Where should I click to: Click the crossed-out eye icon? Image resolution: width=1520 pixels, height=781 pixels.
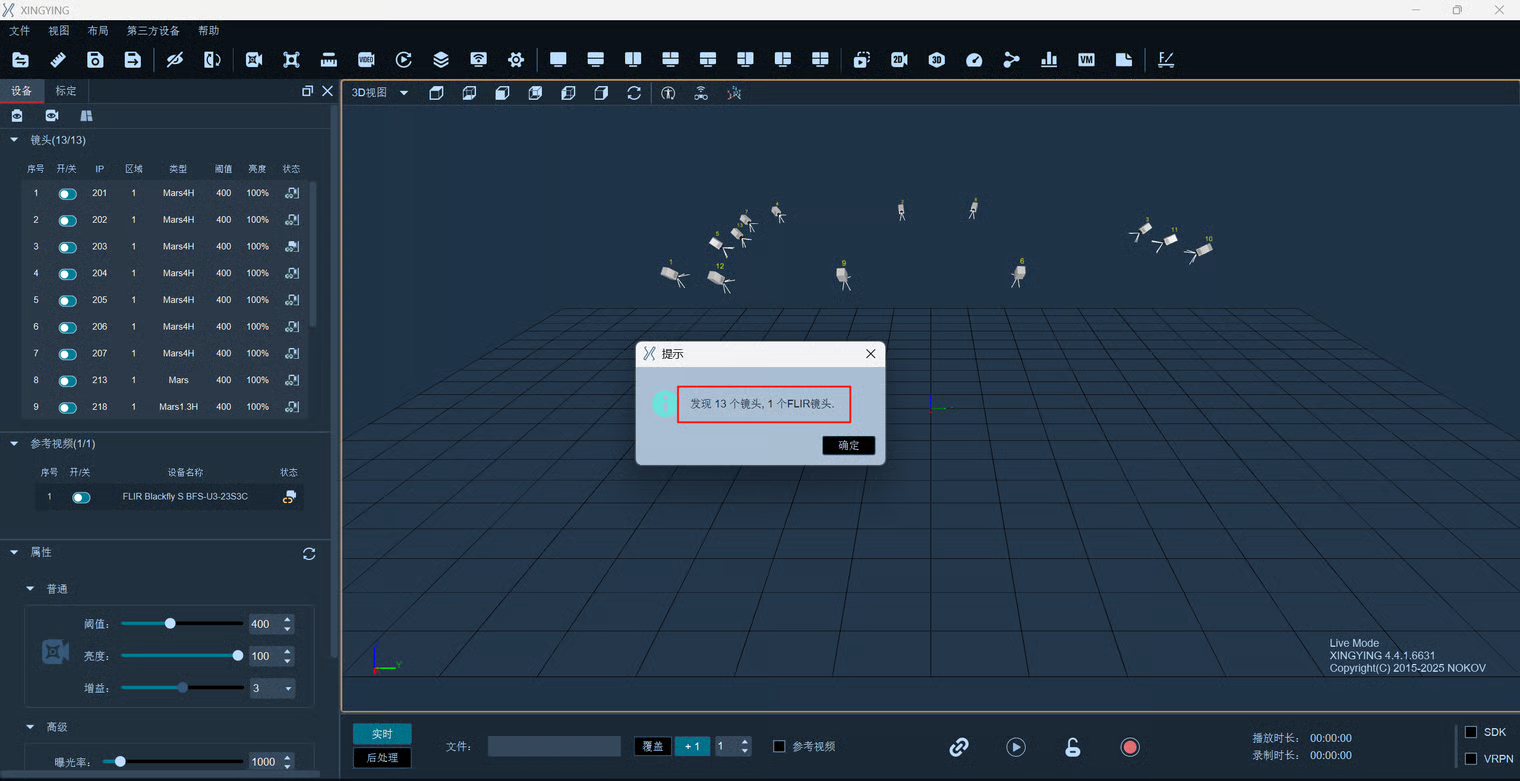coord(175,60)
